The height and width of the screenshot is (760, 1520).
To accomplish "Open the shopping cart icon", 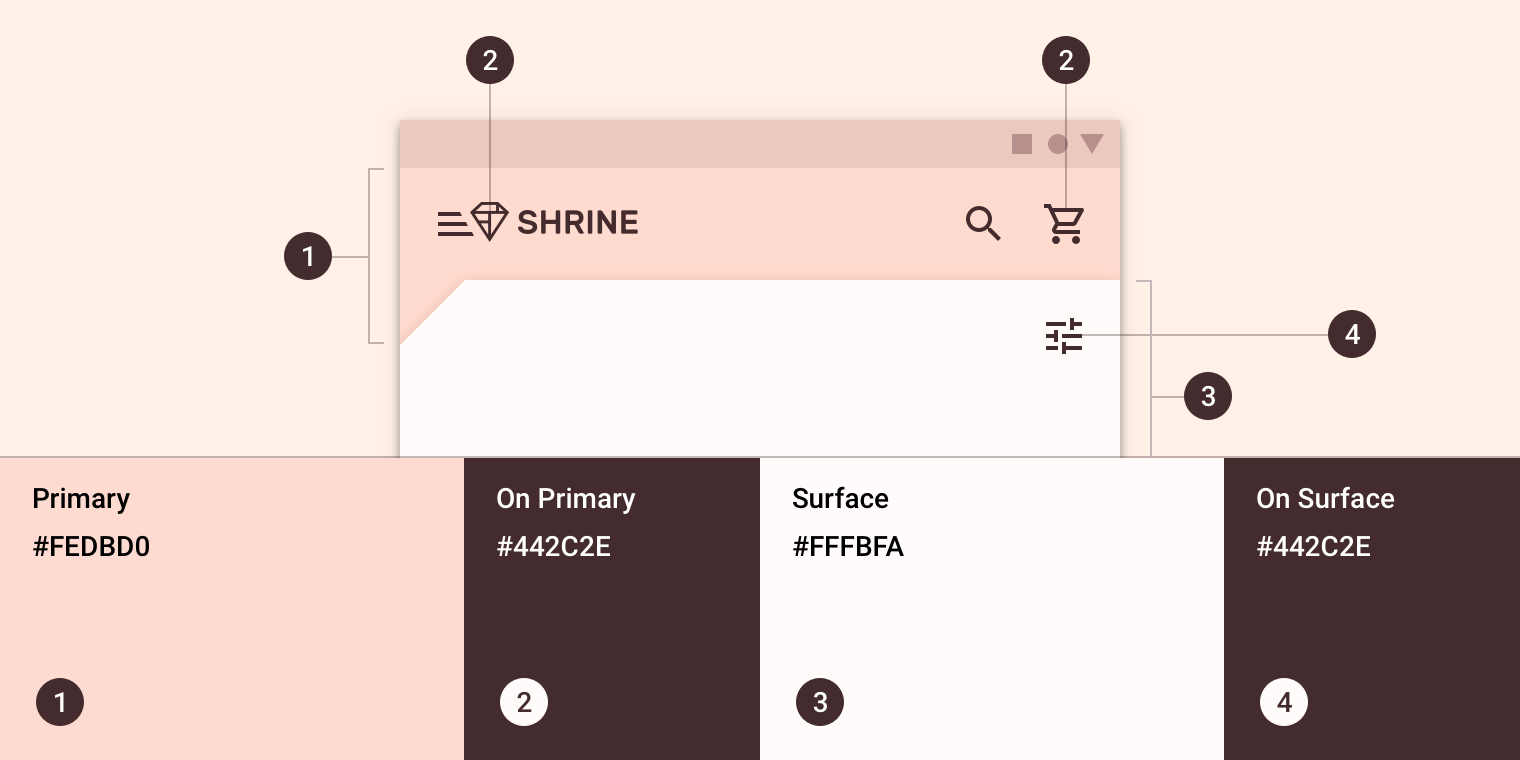I will 1064,224.
